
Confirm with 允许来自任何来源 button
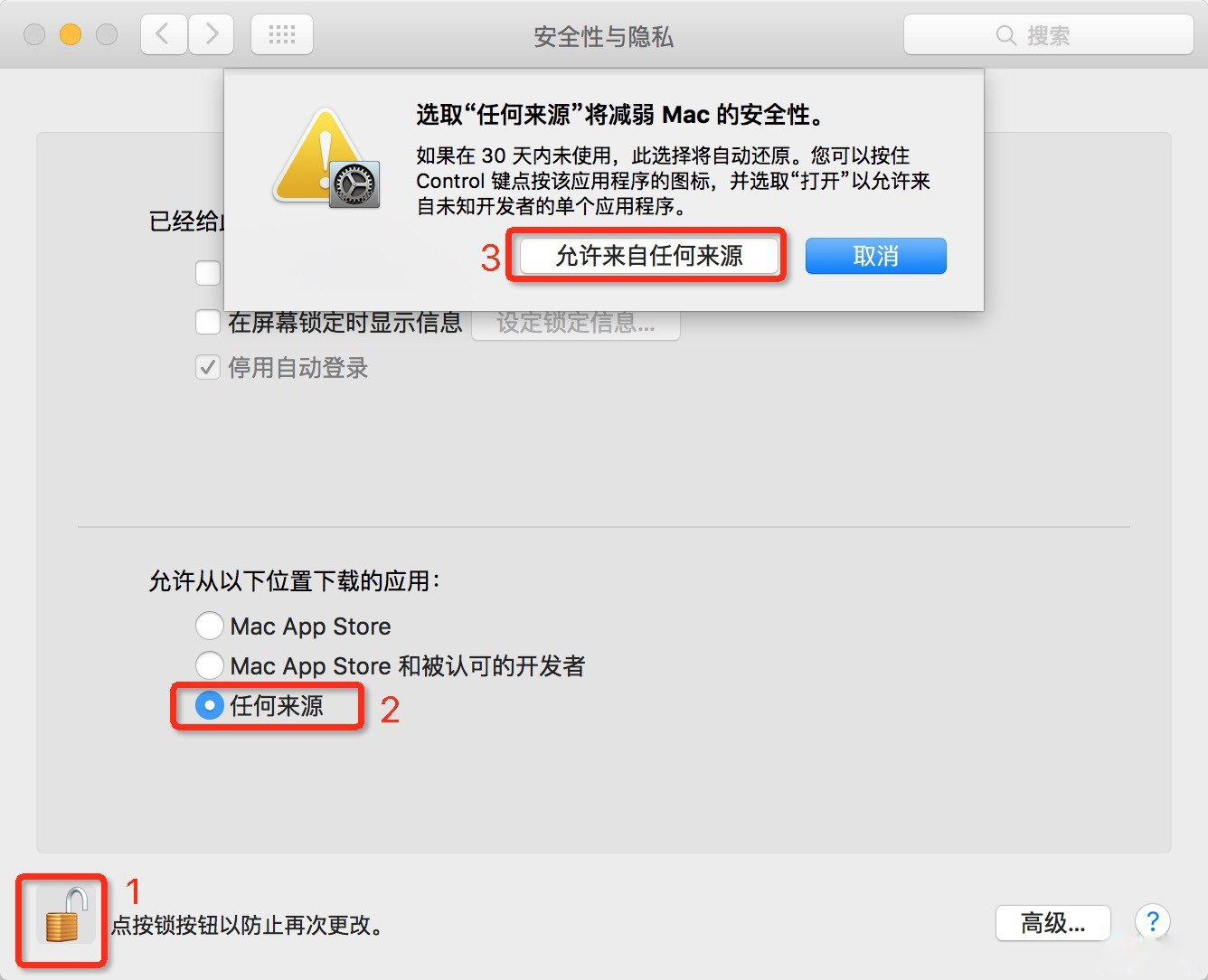[649, 256]
